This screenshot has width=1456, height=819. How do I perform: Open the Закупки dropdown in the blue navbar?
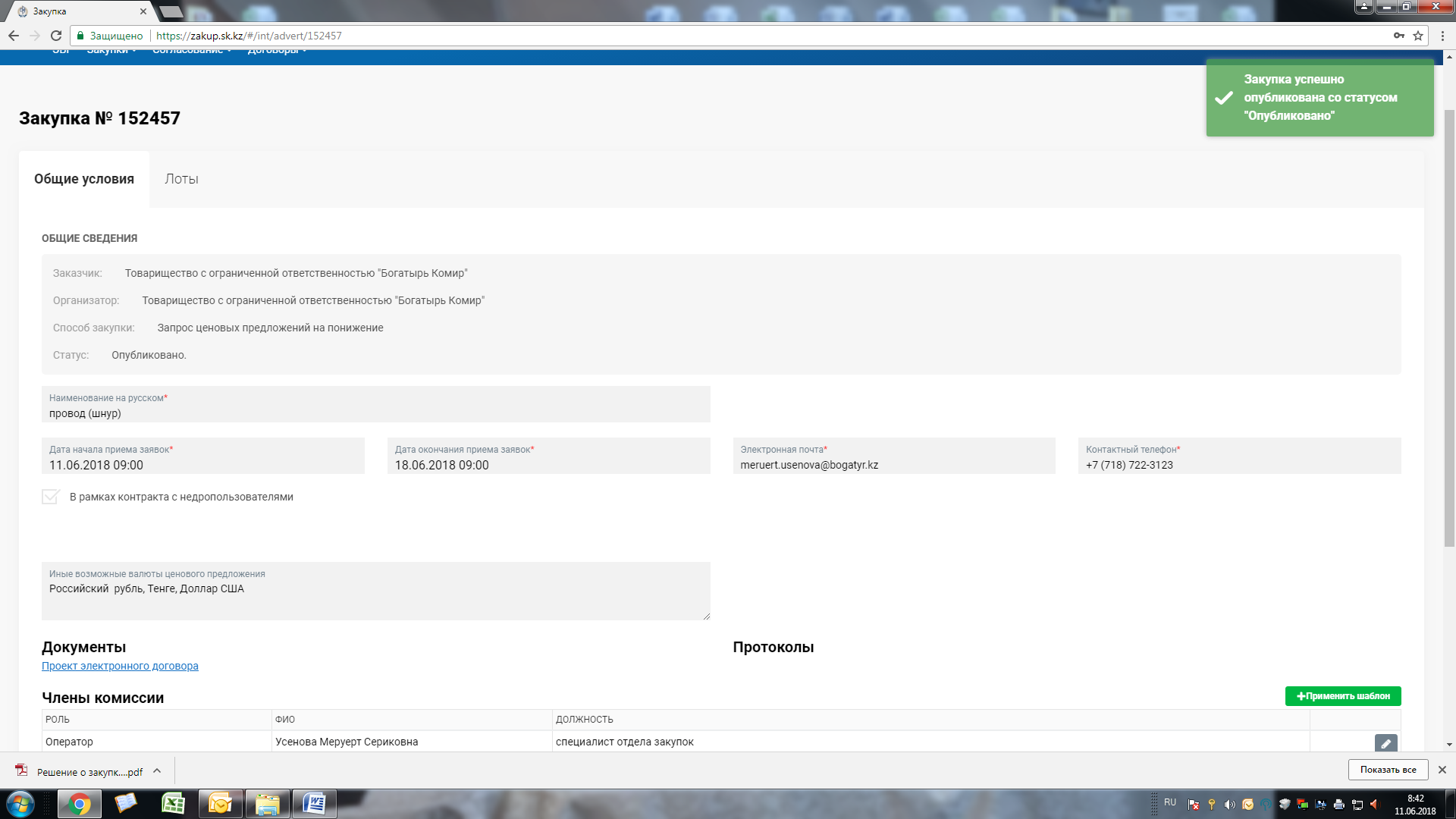(111, 52)
